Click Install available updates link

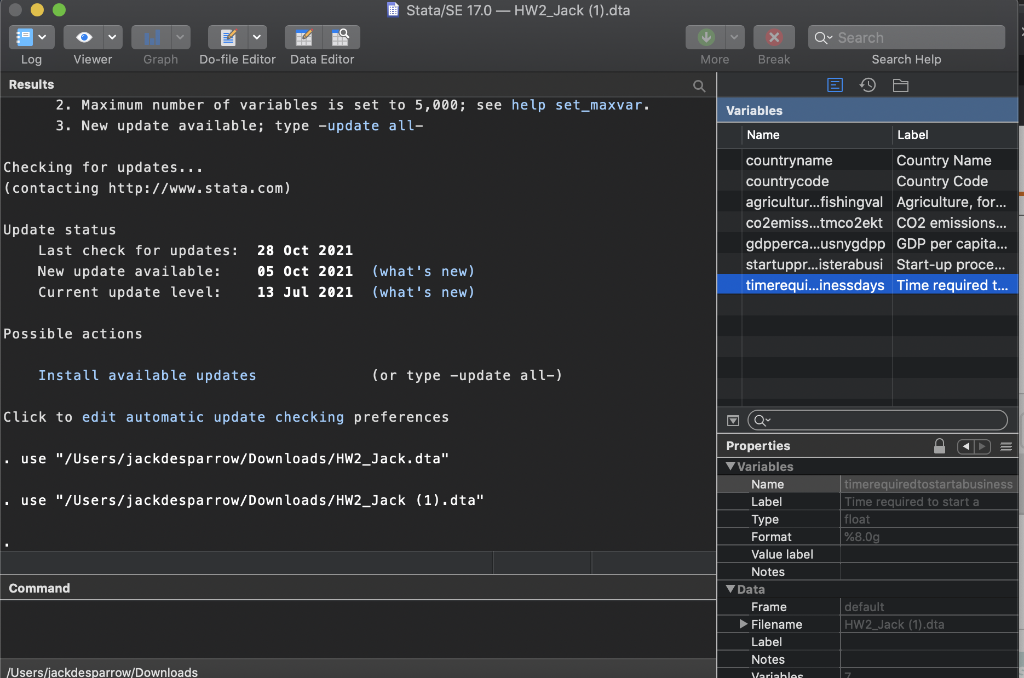click(x=147, y=375)
